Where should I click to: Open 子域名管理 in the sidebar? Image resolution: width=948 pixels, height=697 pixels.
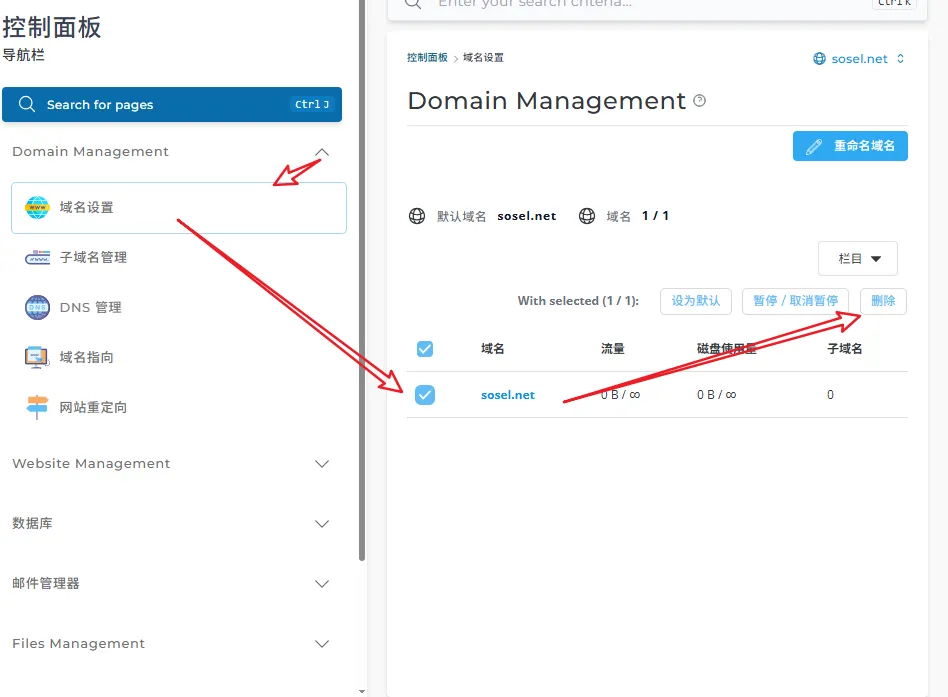coord(179,258)
